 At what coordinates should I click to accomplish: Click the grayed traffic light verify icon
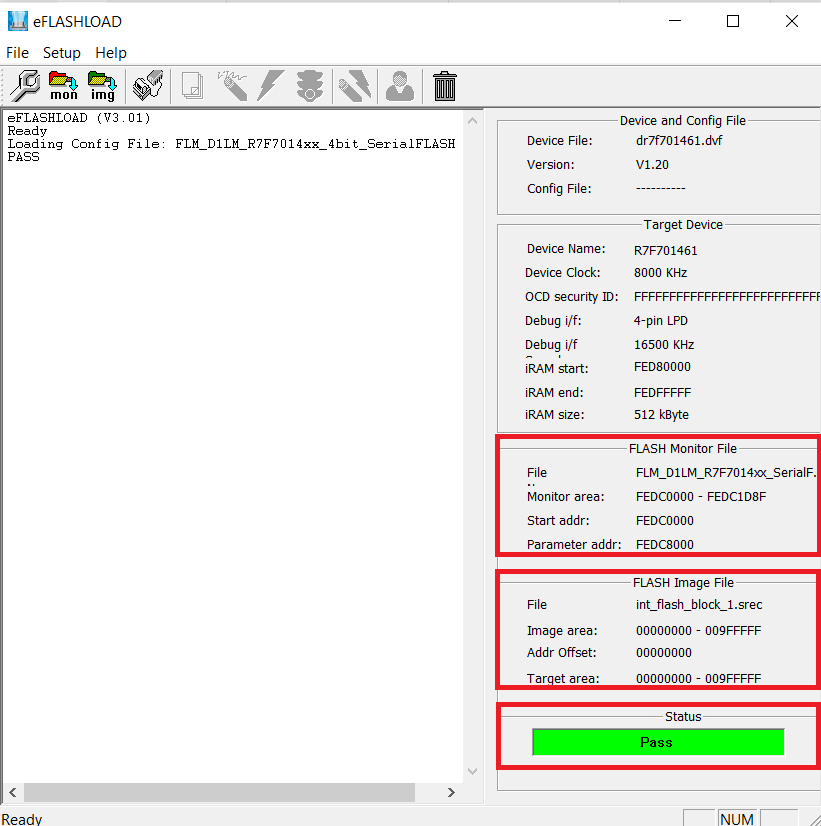(310, 85)
